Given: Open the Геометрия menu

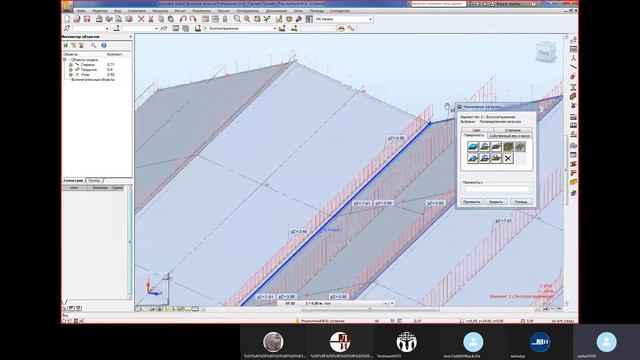Looking at the screenshot, I should click(137, 11).
